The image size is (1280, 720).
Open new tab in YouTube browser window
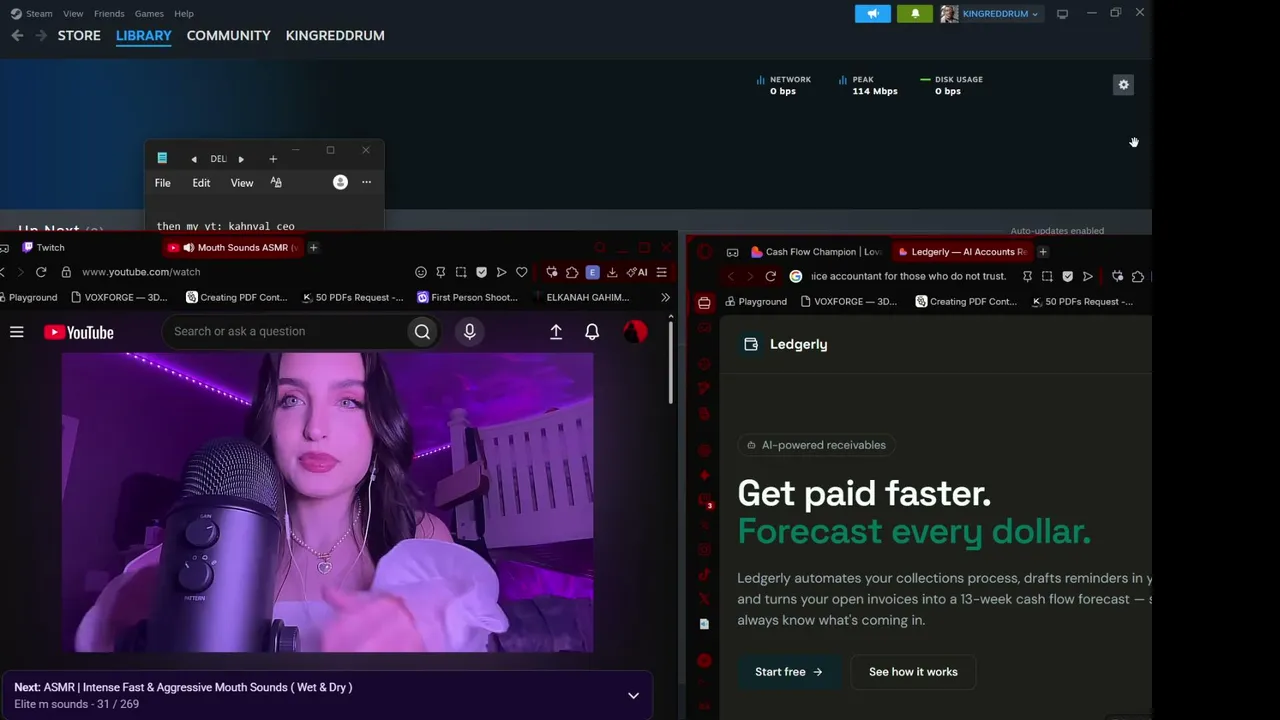pos(313,248)
